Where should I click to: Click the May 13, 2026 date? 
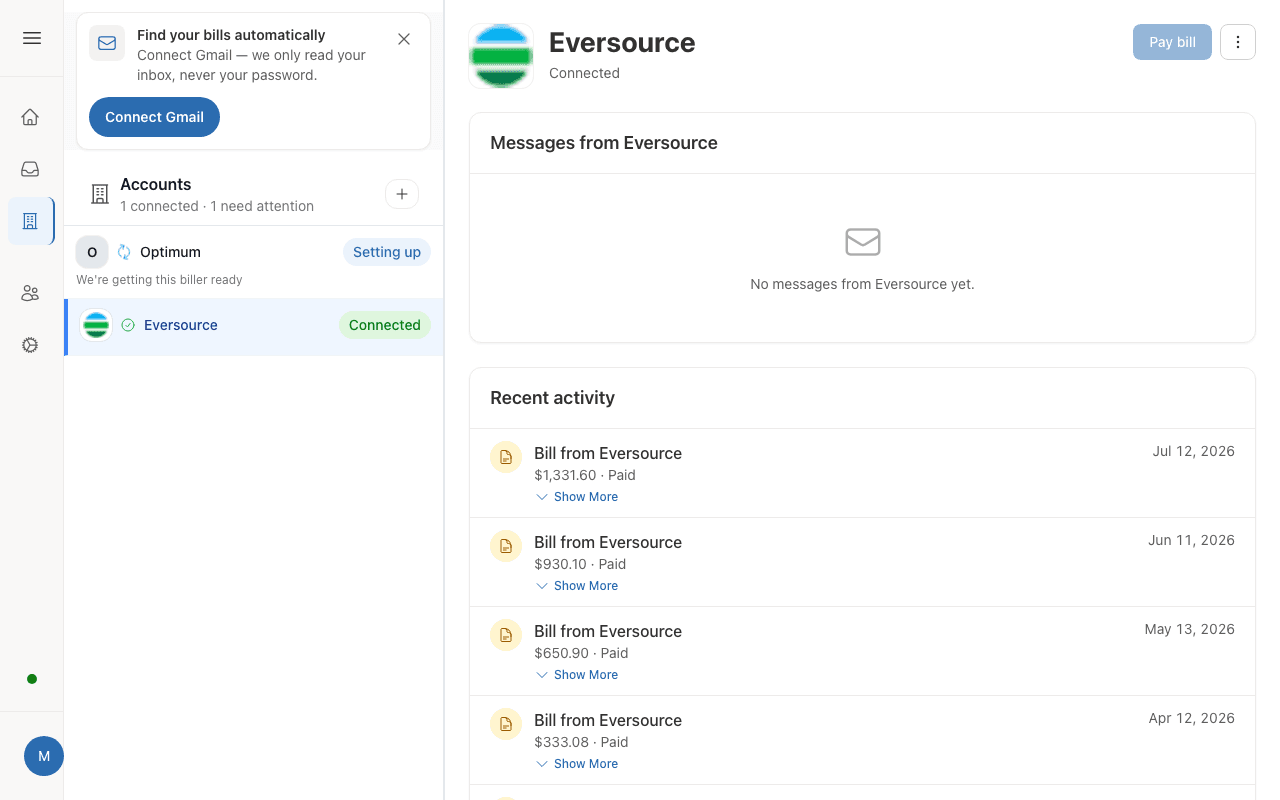coord(1189,629)
